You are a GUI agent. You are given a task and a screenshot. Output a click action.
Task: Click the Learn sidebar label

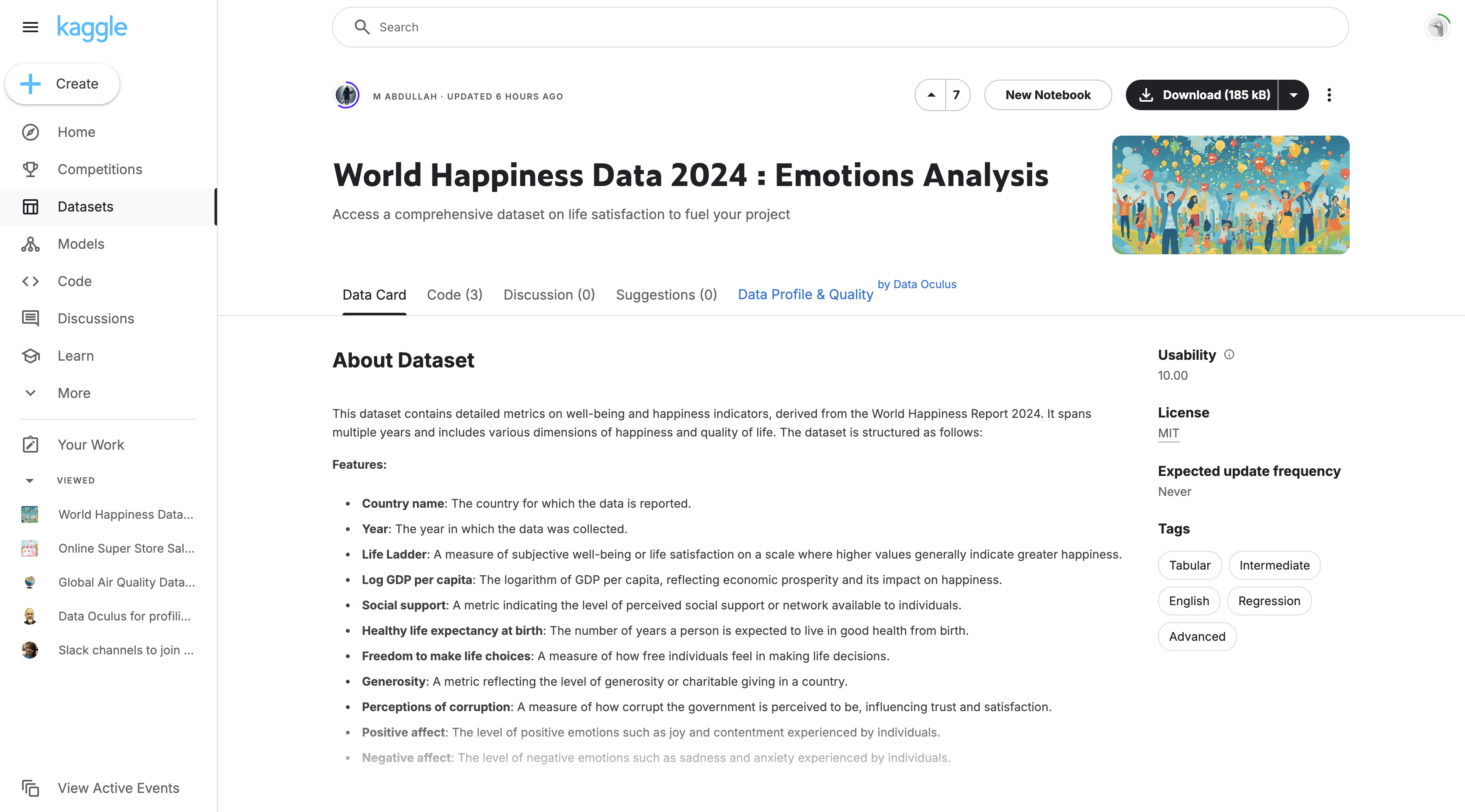point(75,356)
